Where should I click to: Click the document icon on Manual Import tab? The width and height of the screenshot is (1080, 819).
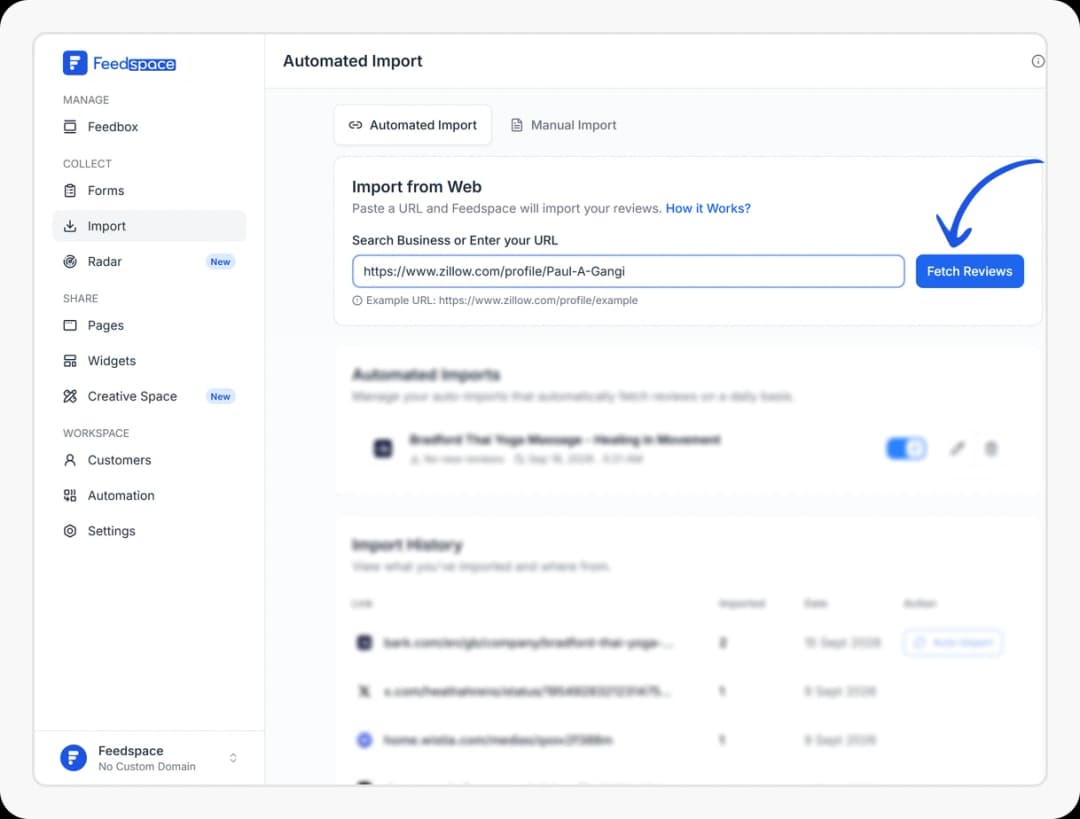(517, 125)
